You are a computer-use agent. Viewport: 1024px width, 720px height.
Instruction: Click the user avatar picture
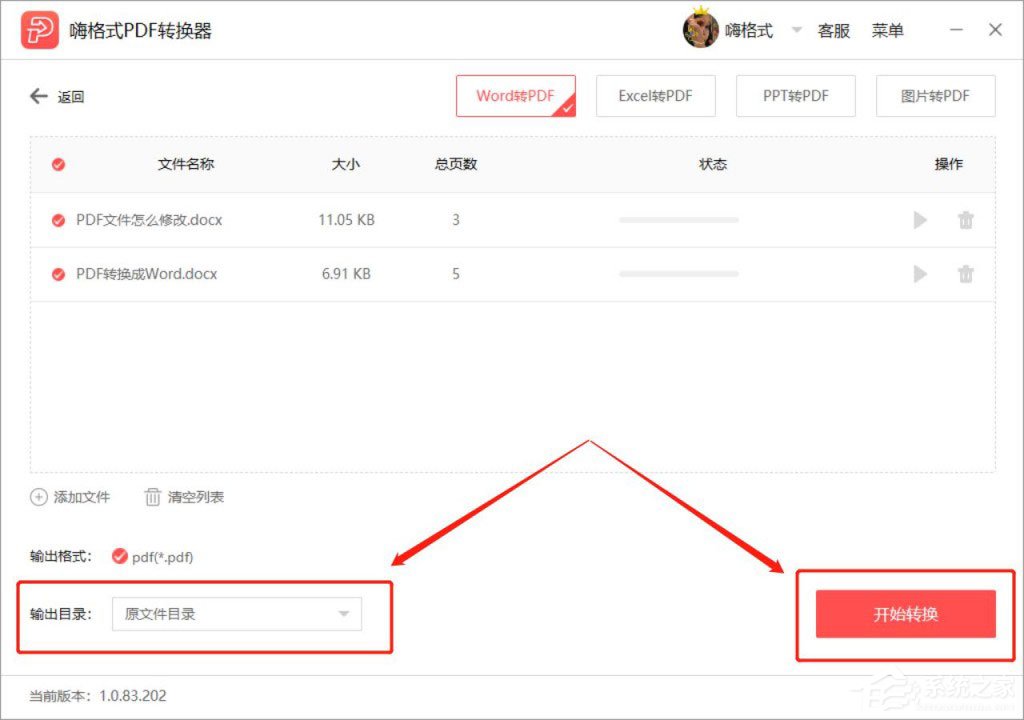(701, 29)
